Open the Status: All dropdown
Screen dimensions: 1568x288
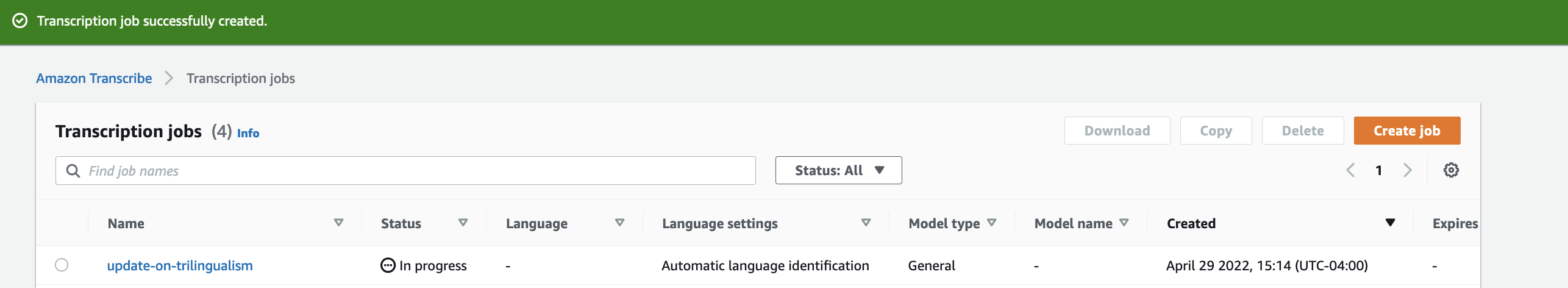coord(838,170)
